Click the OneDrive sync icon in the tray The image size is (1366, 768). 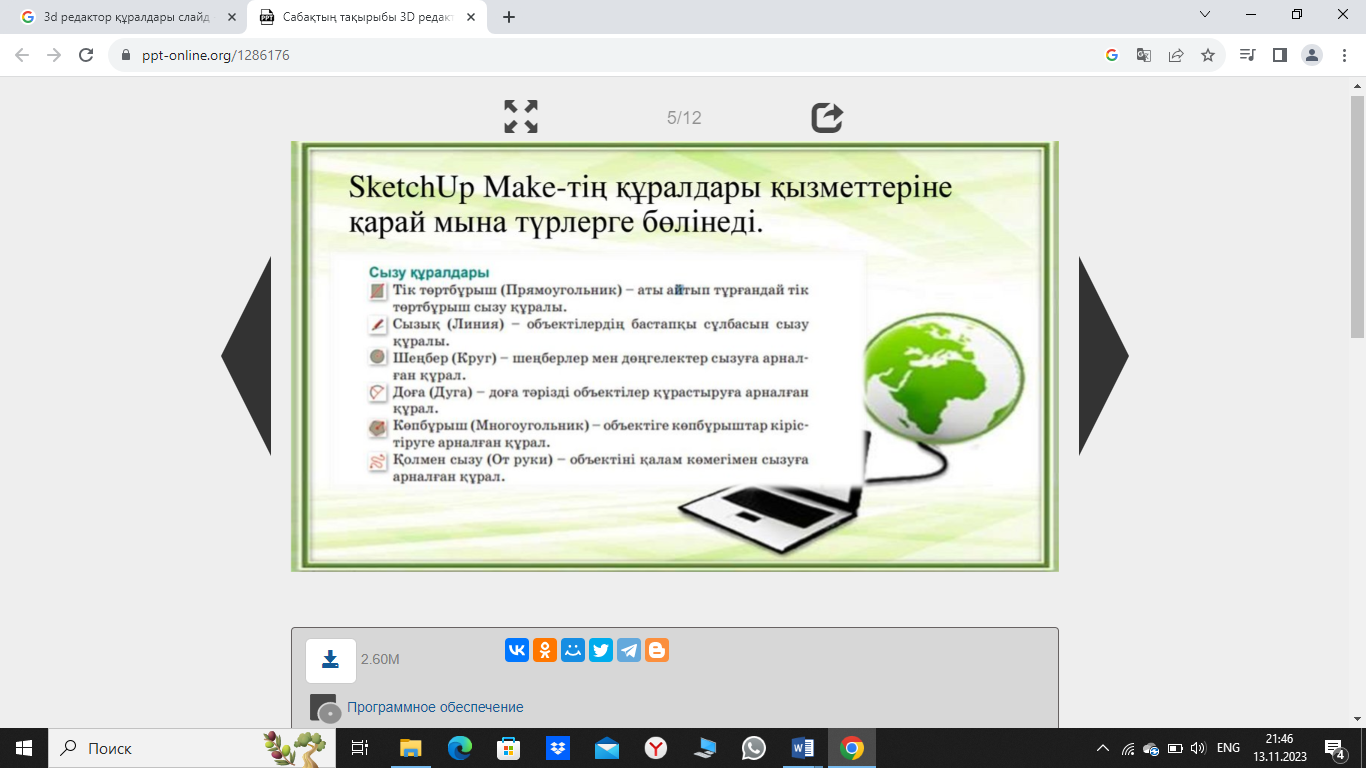click(x=1151, y=748)
